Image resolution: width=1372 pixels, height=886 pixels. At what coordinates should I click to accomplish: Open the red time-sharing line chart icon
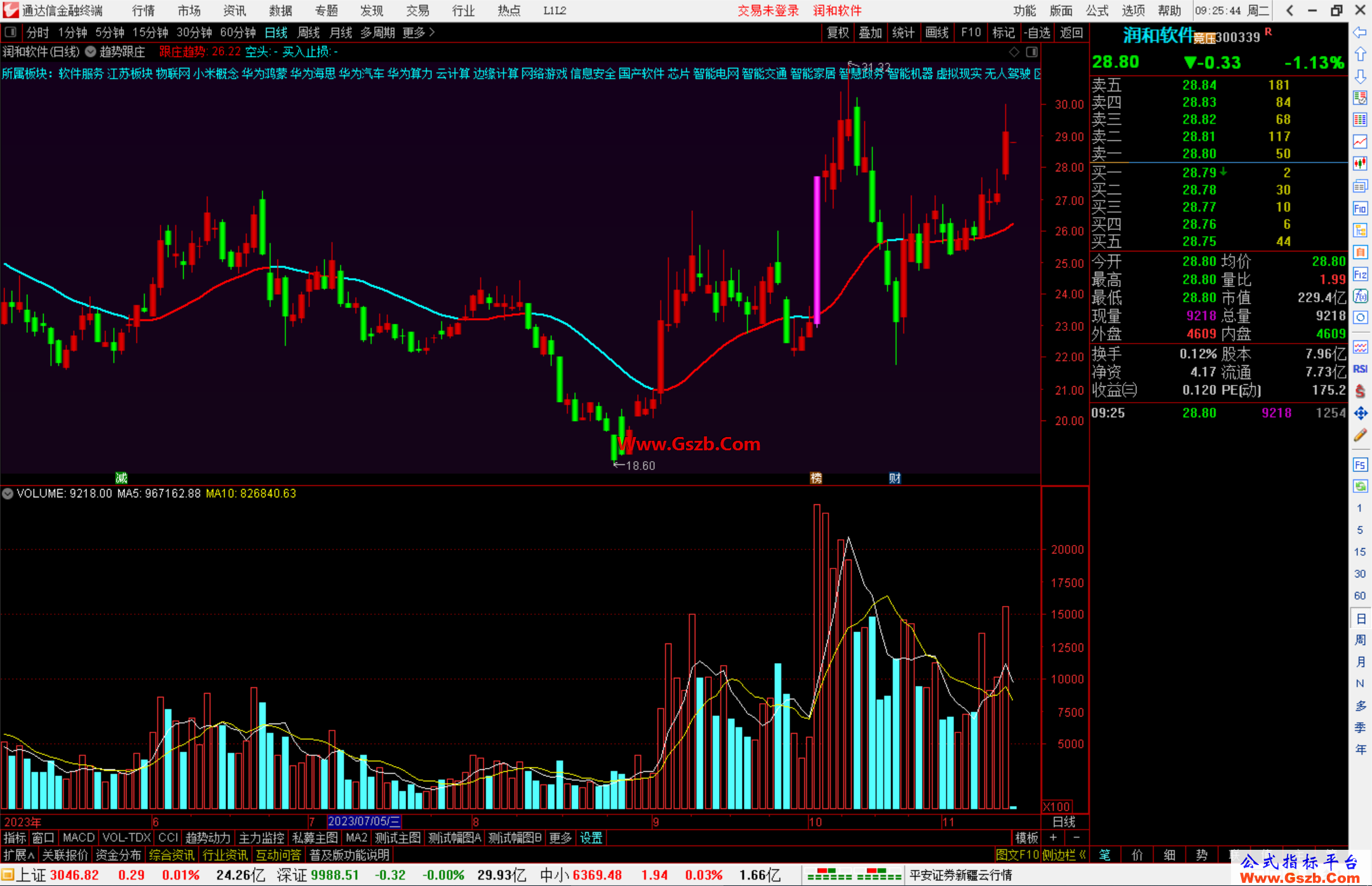coord(1360,142)
